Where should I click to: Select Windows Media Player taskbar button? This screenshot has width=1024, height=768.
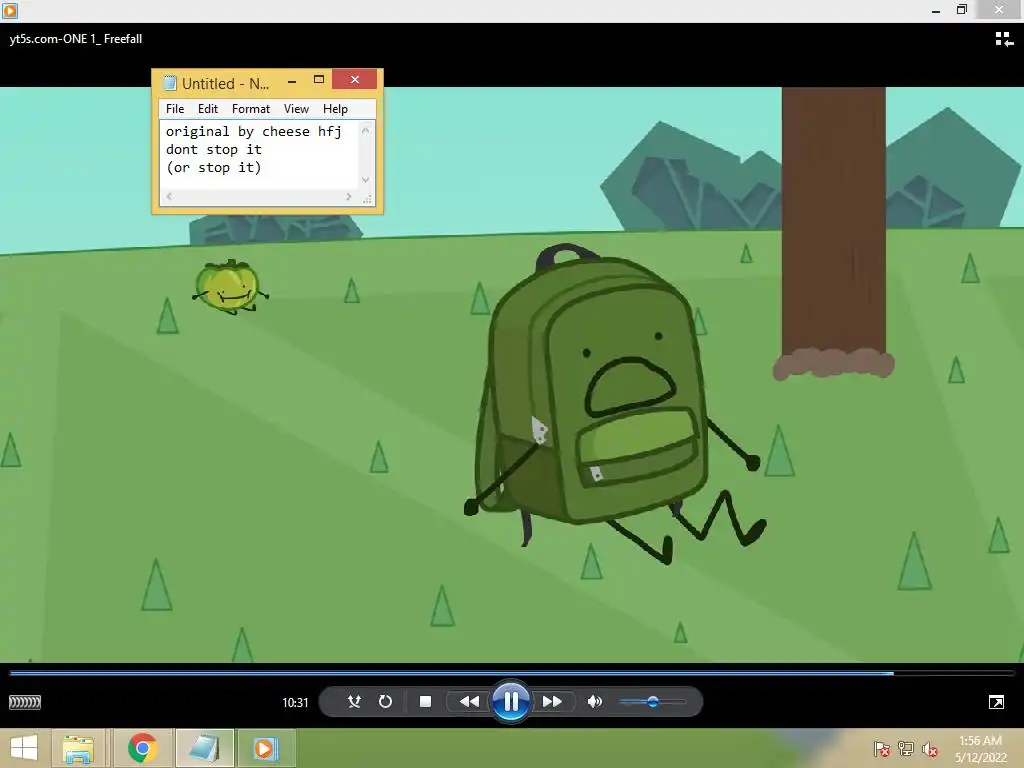(266, 748)
